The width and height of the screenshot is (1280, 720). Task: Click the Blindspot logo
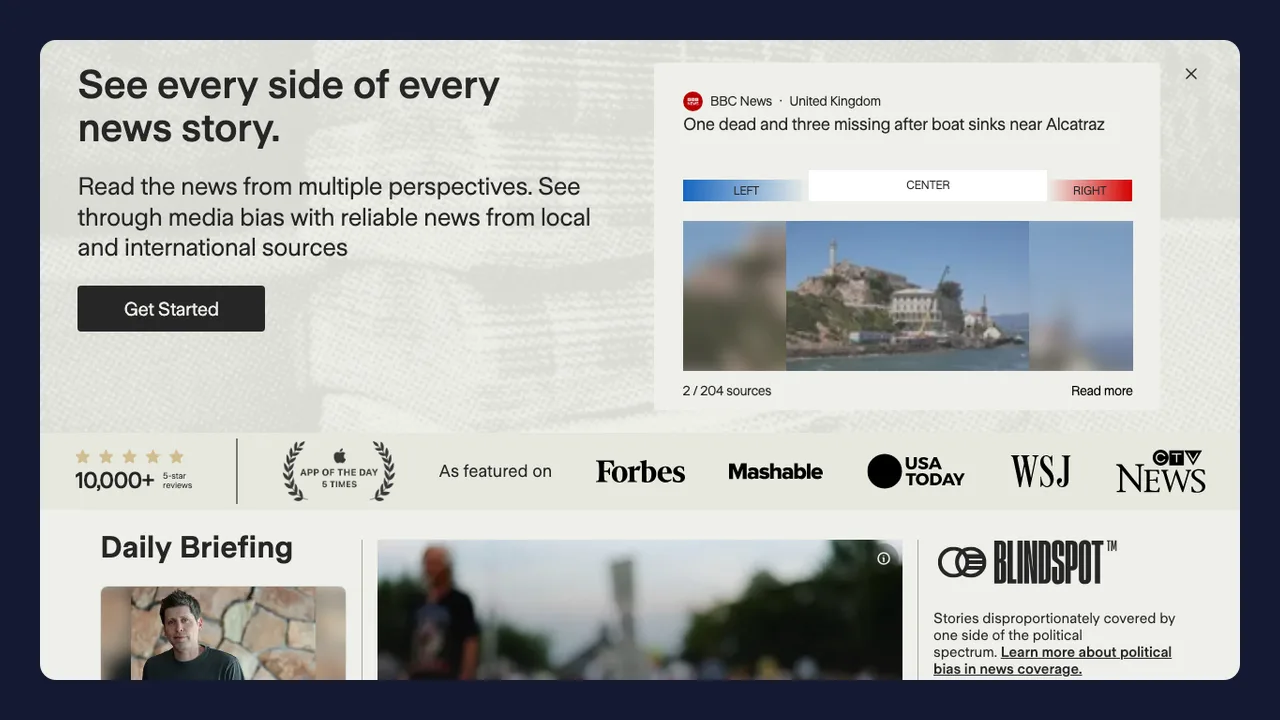tap(1027, 562)
